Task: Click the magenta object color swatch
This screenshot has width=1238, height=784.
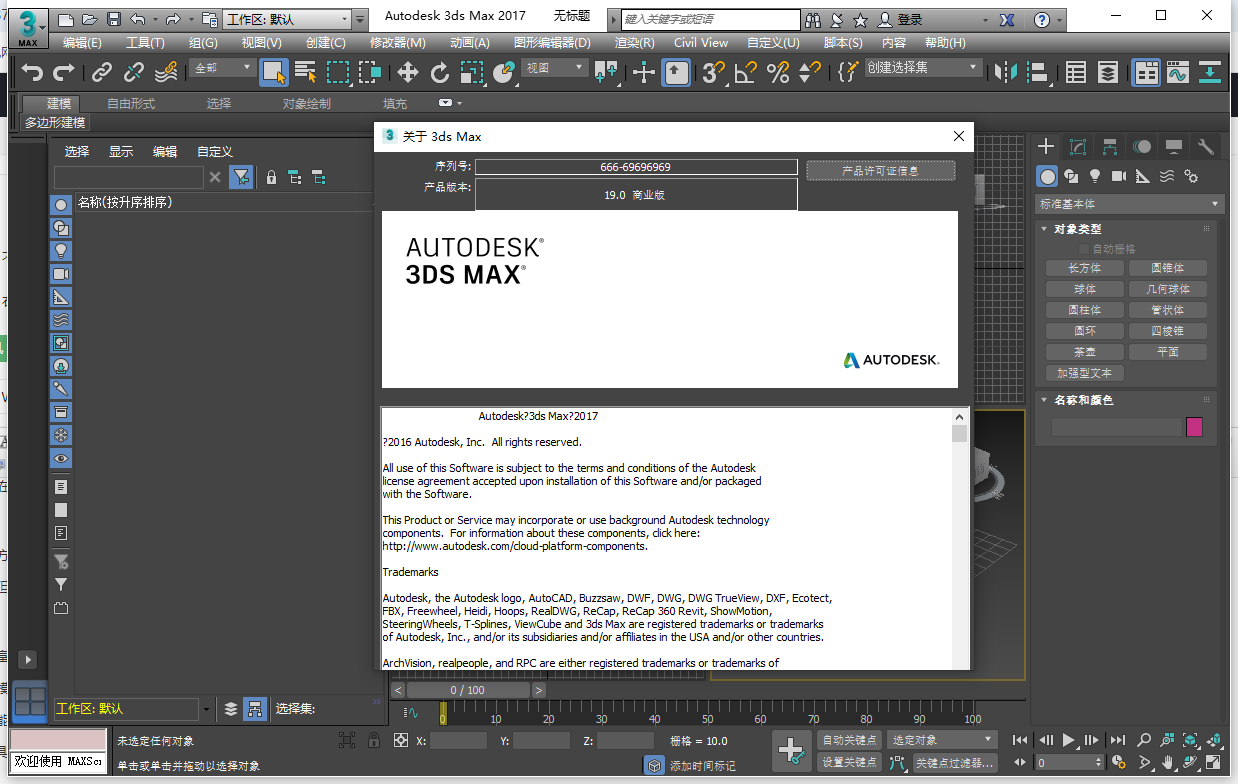Action: [x=1194, y=427]
